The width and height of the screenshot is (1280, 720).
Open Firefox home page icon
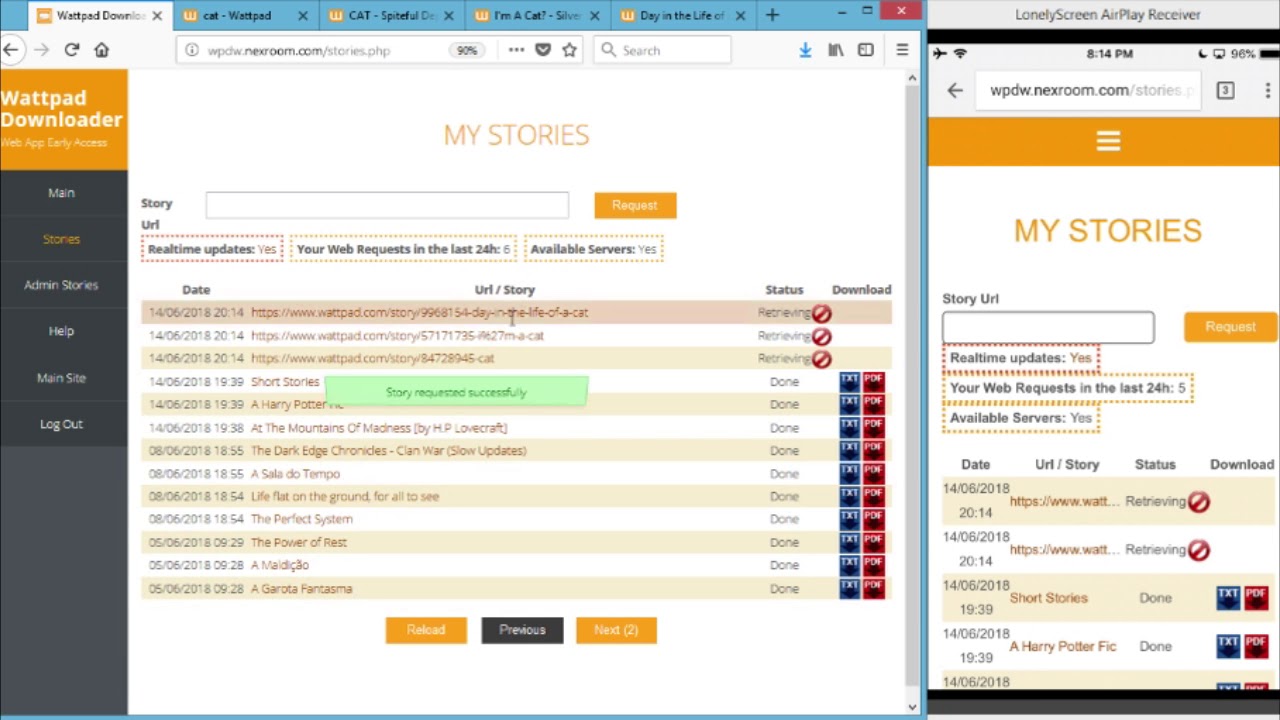coord(101,50)
